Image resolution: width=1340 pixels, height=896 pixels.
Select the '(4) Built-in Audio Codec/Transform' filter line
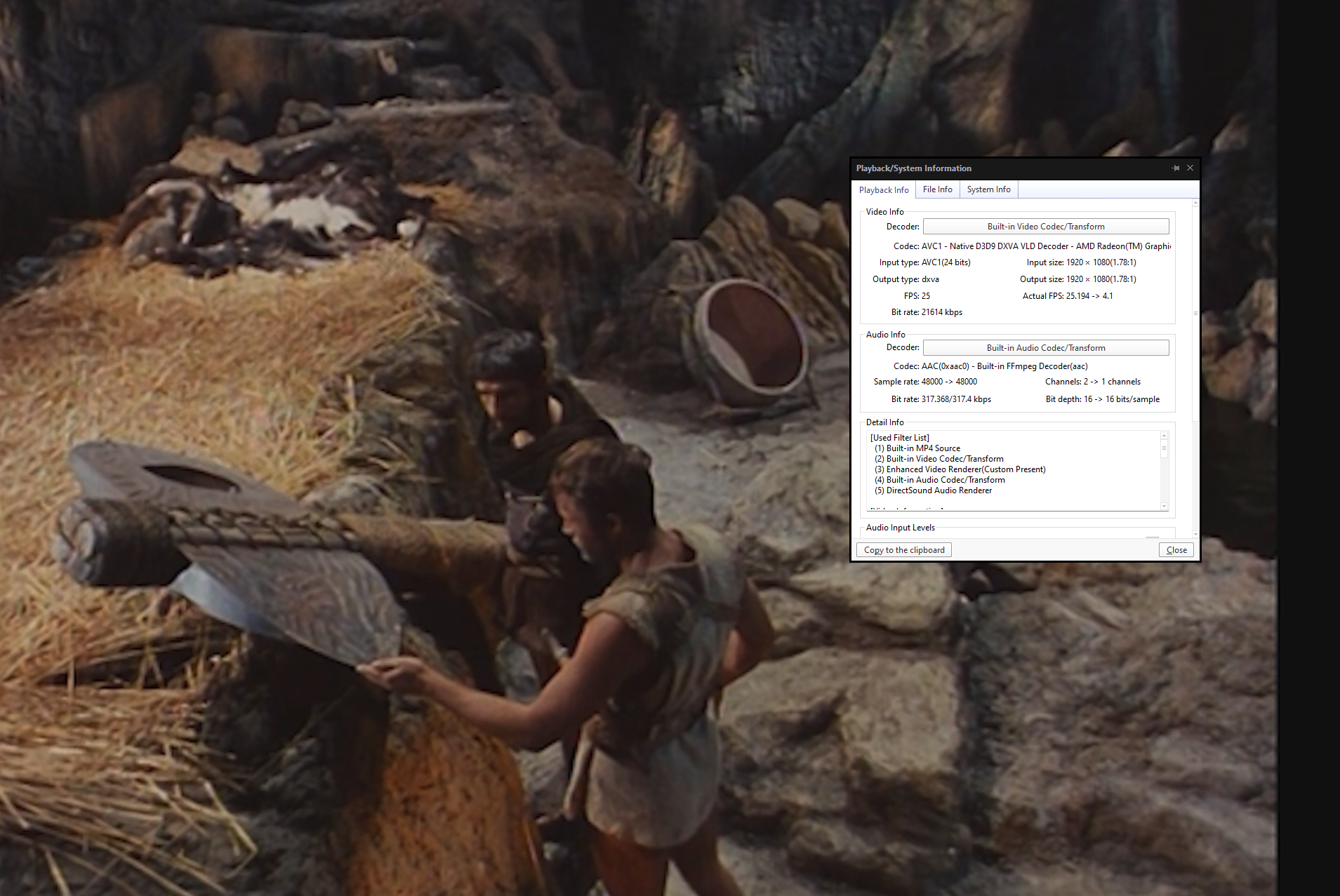pyautogui.click(x=940, y=480)
